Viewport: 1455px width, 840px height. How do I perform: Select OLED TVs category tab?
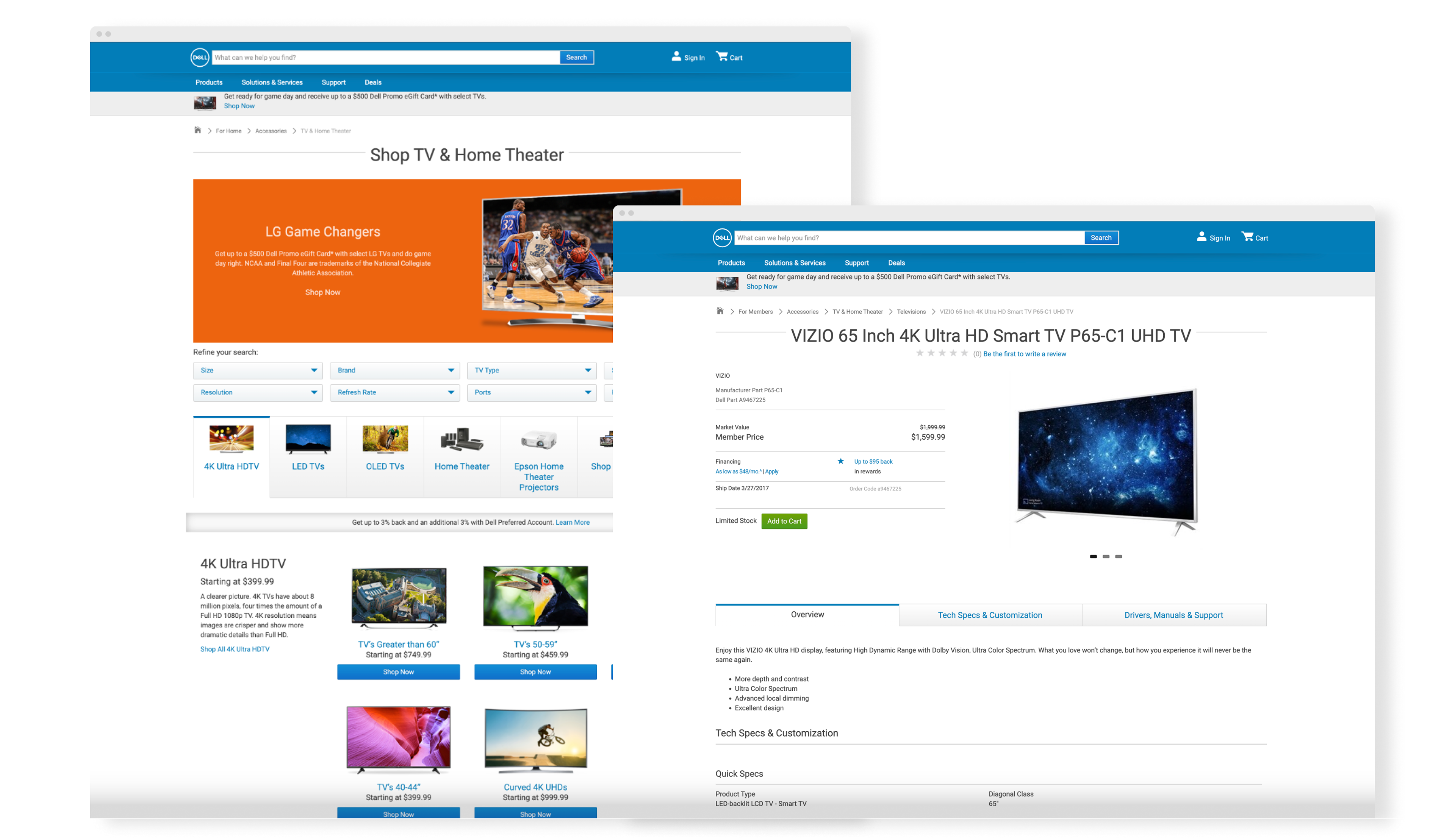point(385,456)
